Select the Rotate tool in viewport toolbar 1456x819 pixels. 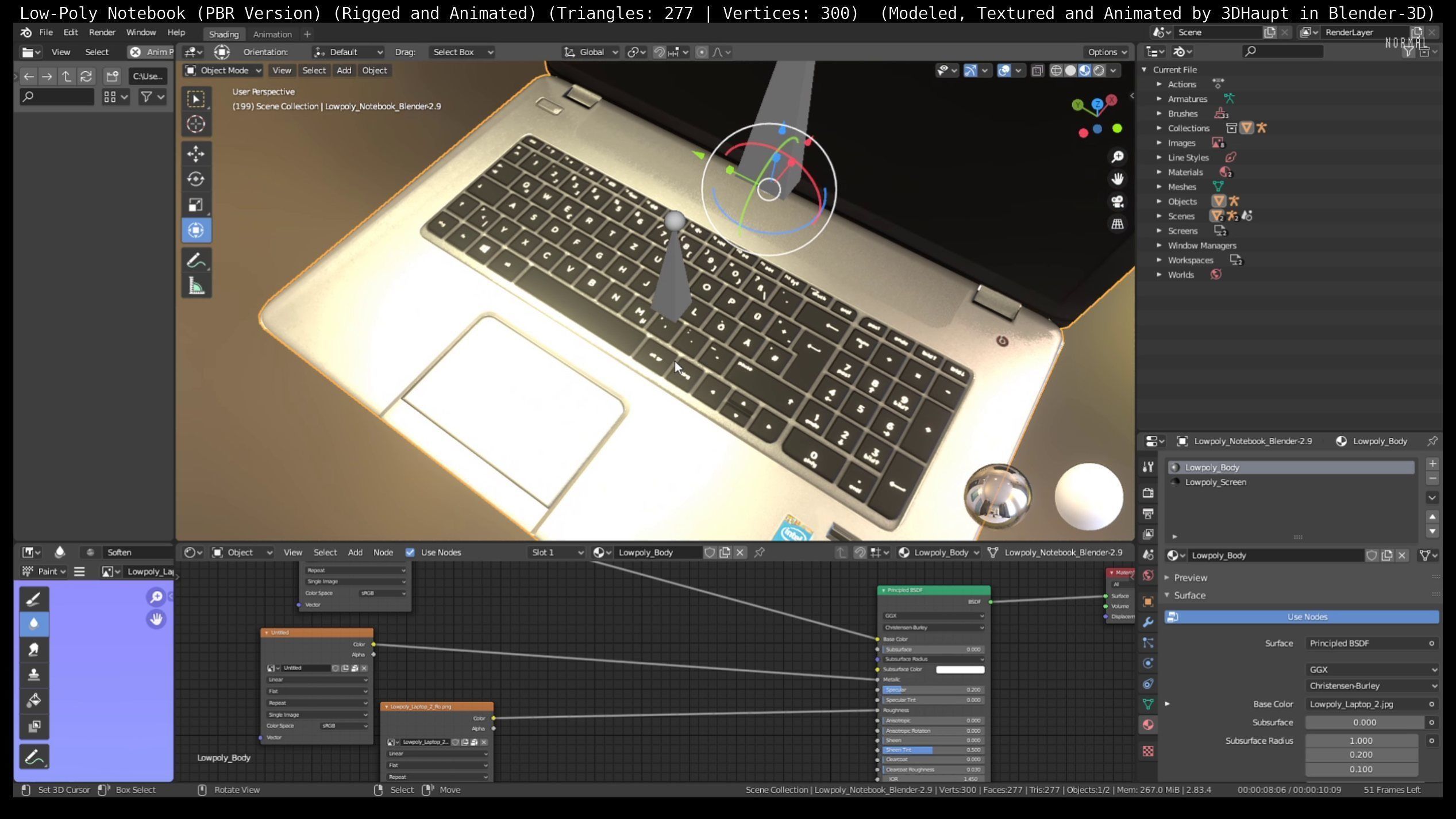point(196,179)
